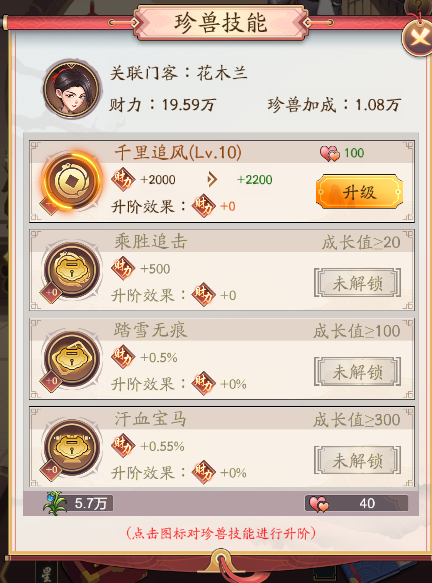This screenshot has width=432, height=583.
Task: Close the 珍兽技能 panel
Action: click(x=419, y=38)
